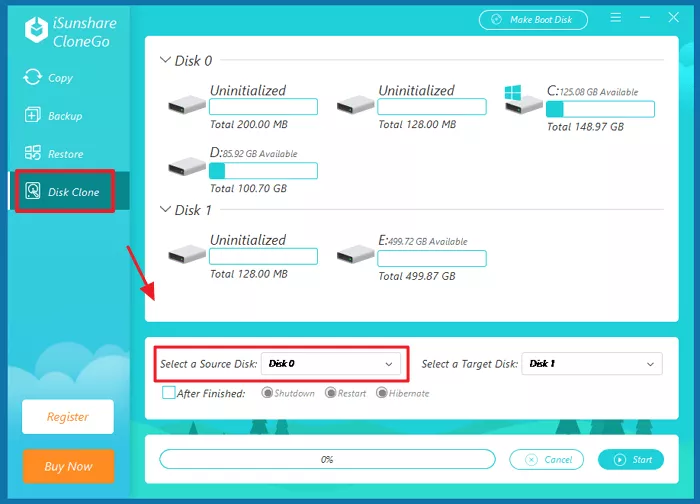Click the 'Select a Target Disk:' label
Image resolution: width=700 pixels, height=504 pixels.
470,364
